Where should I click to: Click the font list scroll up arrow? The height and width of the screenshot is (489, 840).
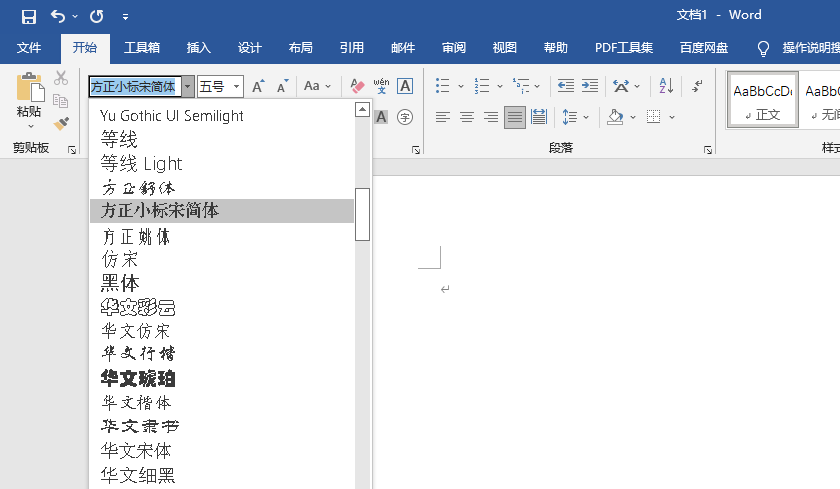click(x=363, y=110)
